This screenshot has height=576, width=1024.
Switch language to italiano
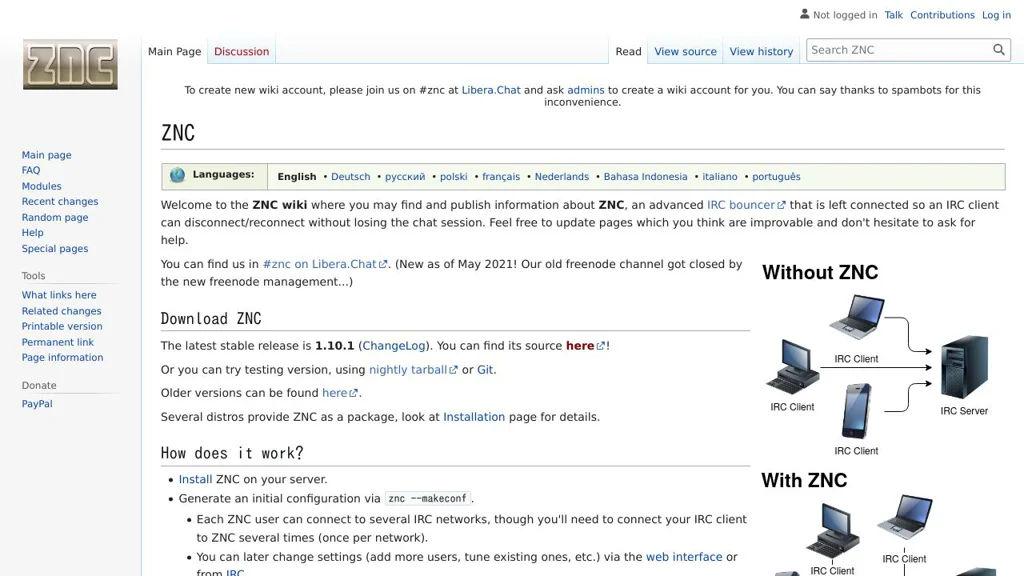(x=720, y=176)
